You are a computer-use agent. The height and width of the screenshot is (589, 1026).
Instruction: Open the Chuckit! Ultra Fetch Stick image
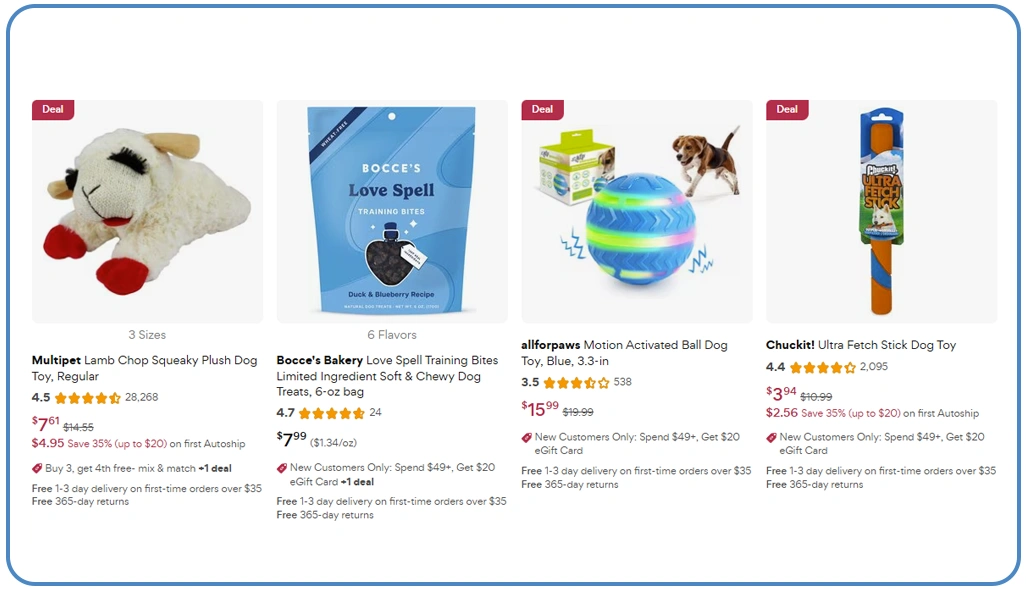tap(881, 211)
